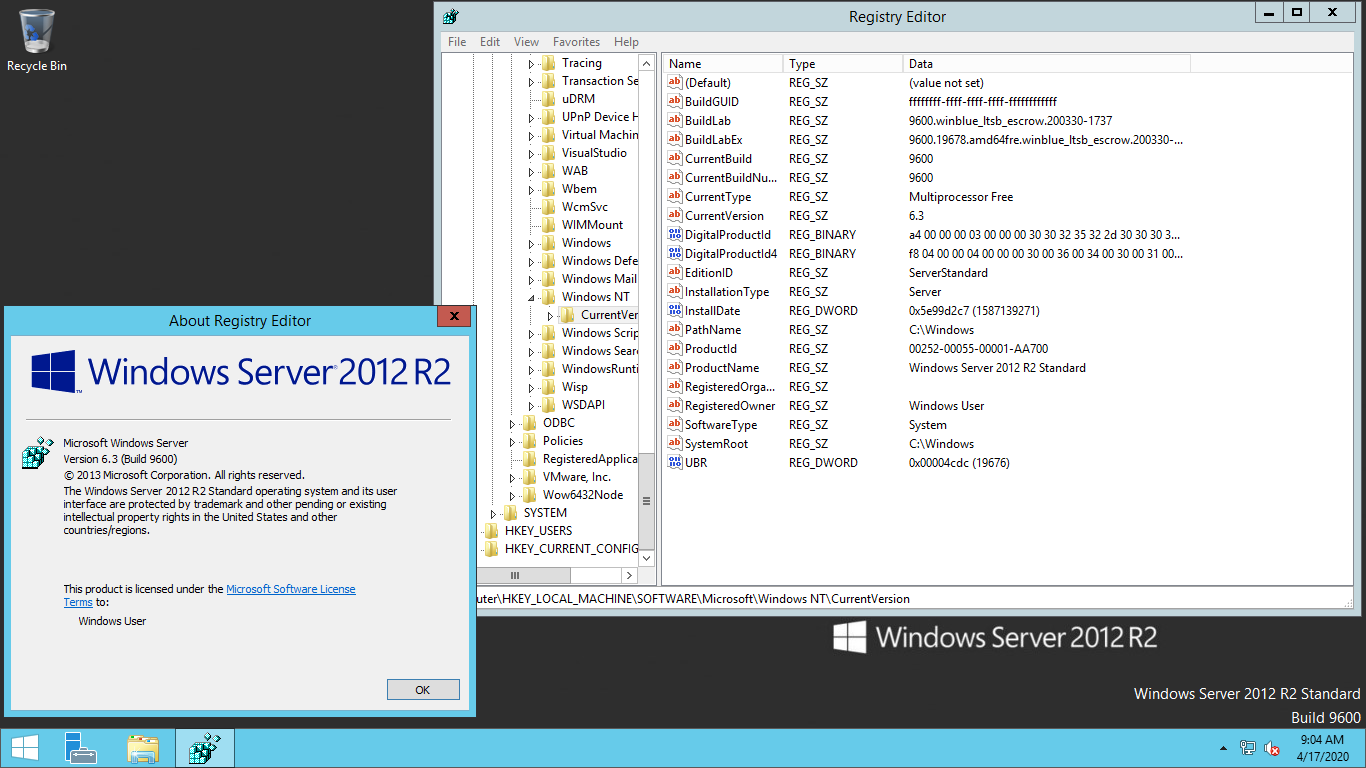1366x768 pixels.
Task: Click the Start button on taskbar
Action: pyautogui.click(x=24, y=748)
